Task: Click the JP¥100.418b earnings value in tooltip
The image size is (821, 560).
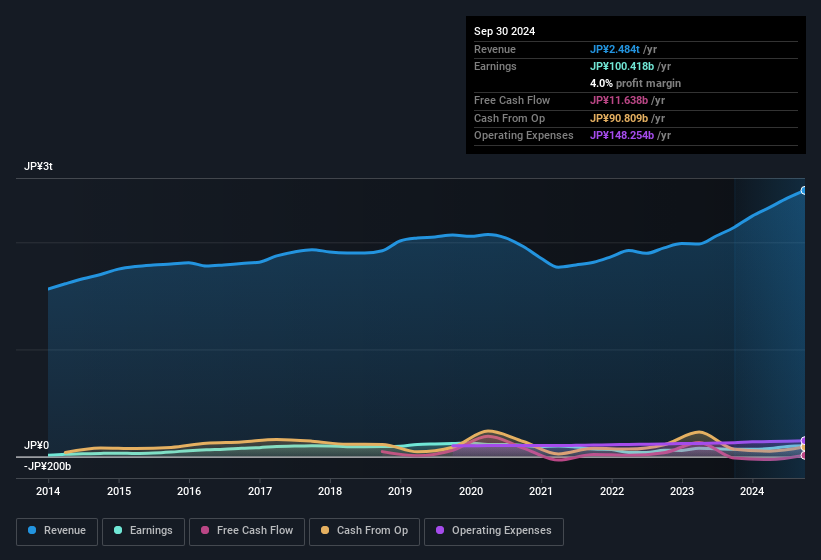Action: [x=622, y=66]
